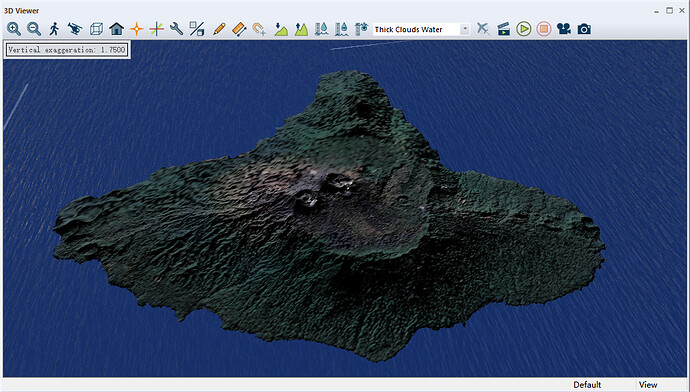Image resolution: width=690 pixels, height=392 pixels.
Task: Click the clapperboard animation icon
Action: [x=503, y=29]
